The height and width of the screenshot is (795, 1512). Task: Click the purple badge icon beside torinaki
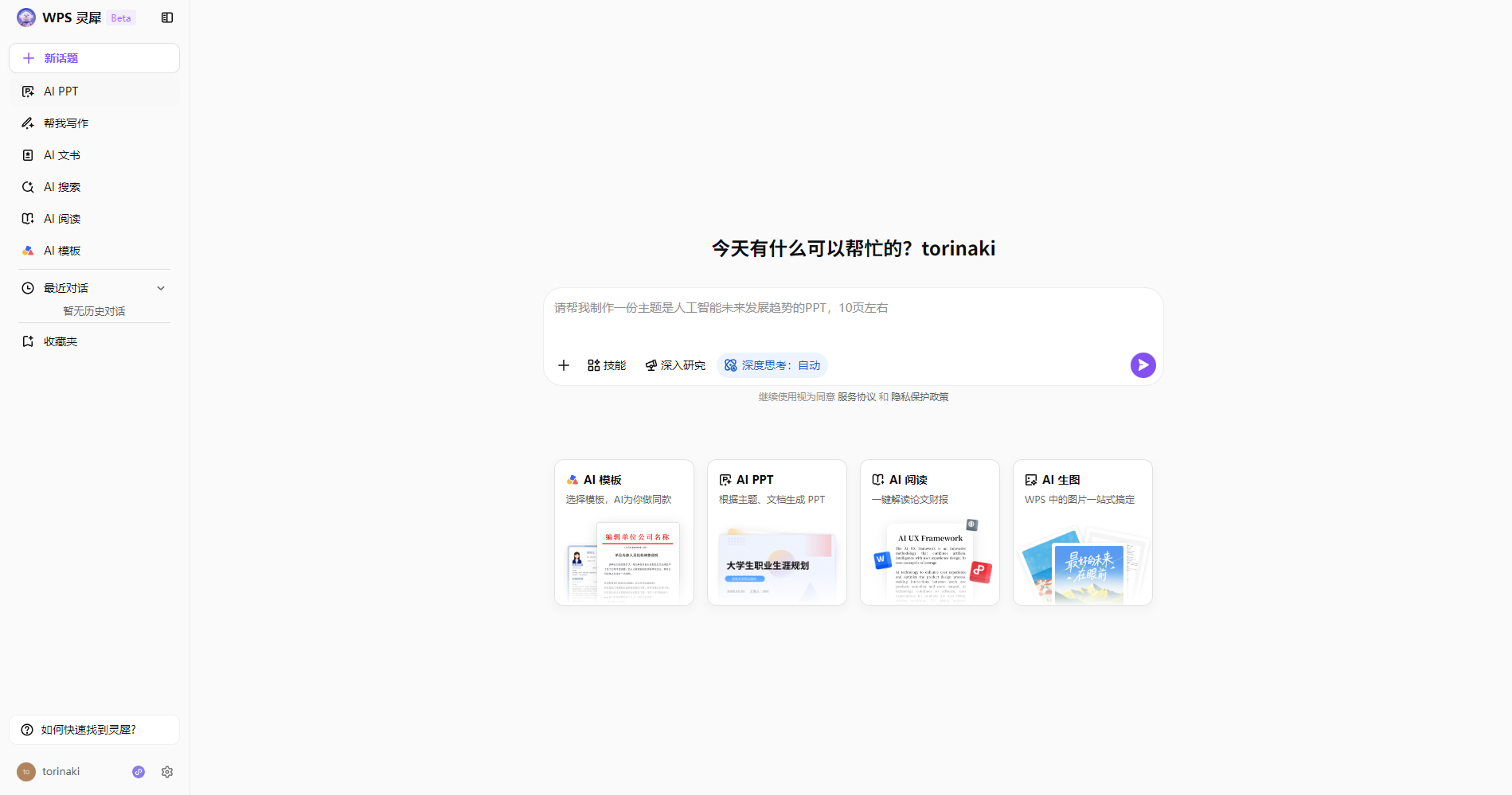139,772
